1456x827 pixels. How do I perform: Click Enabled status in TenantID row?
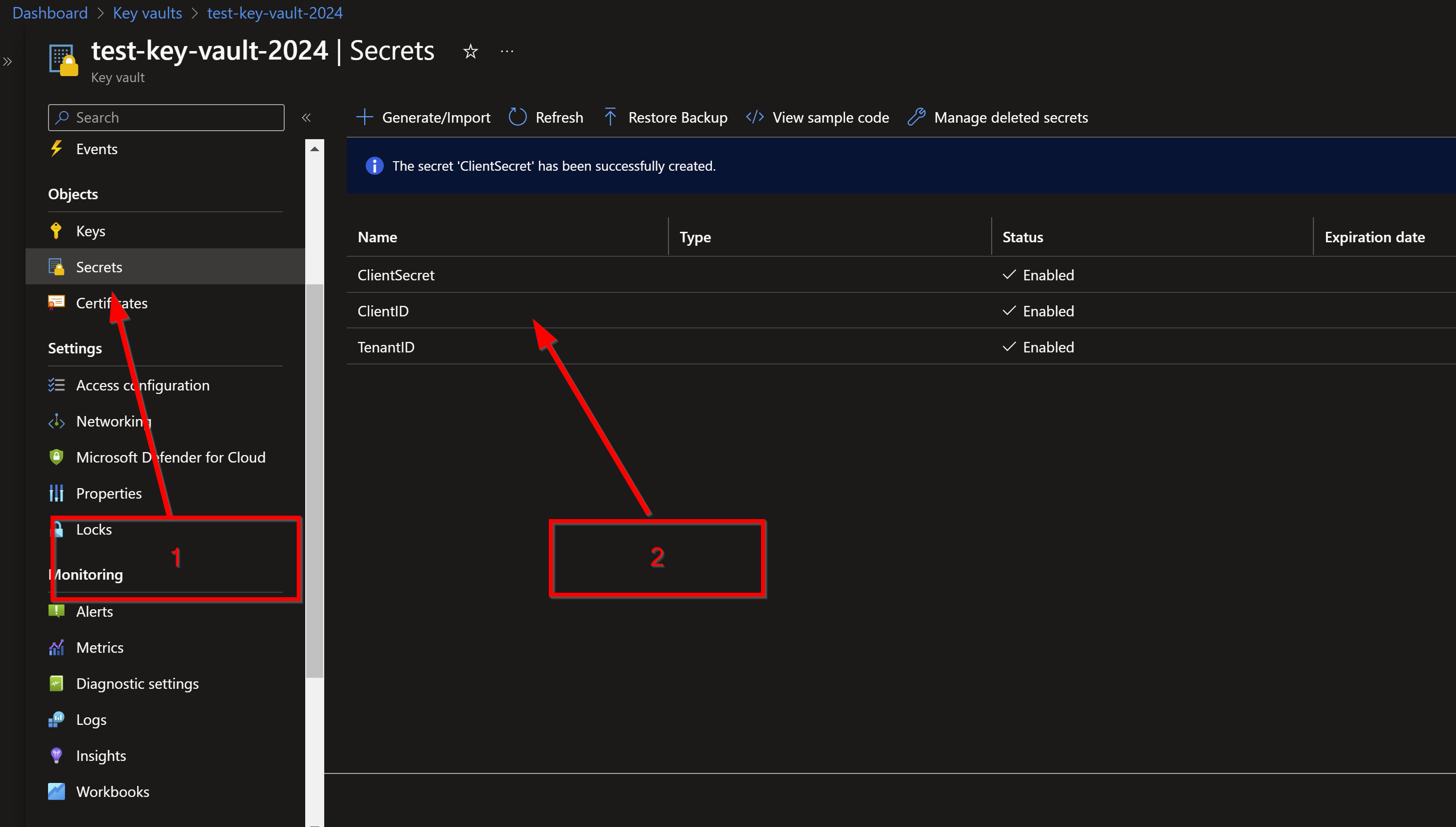point(1038,347)
